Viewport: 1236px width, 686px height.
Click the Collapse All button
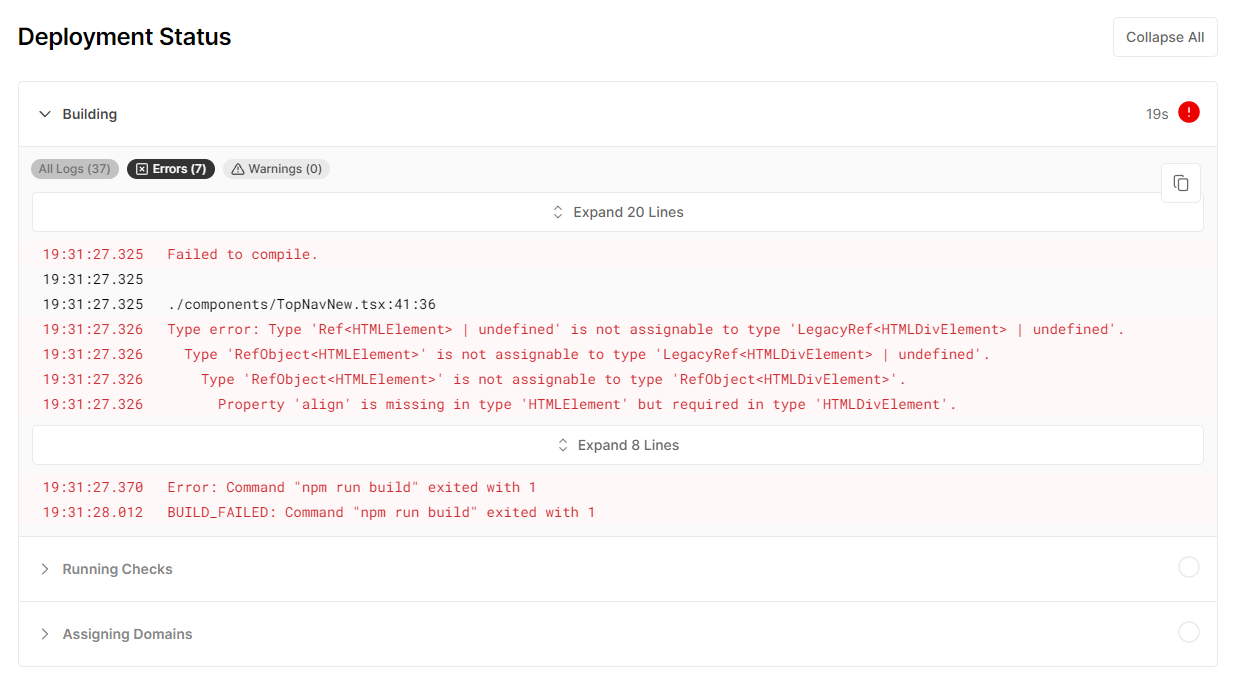pos(1165,37)
